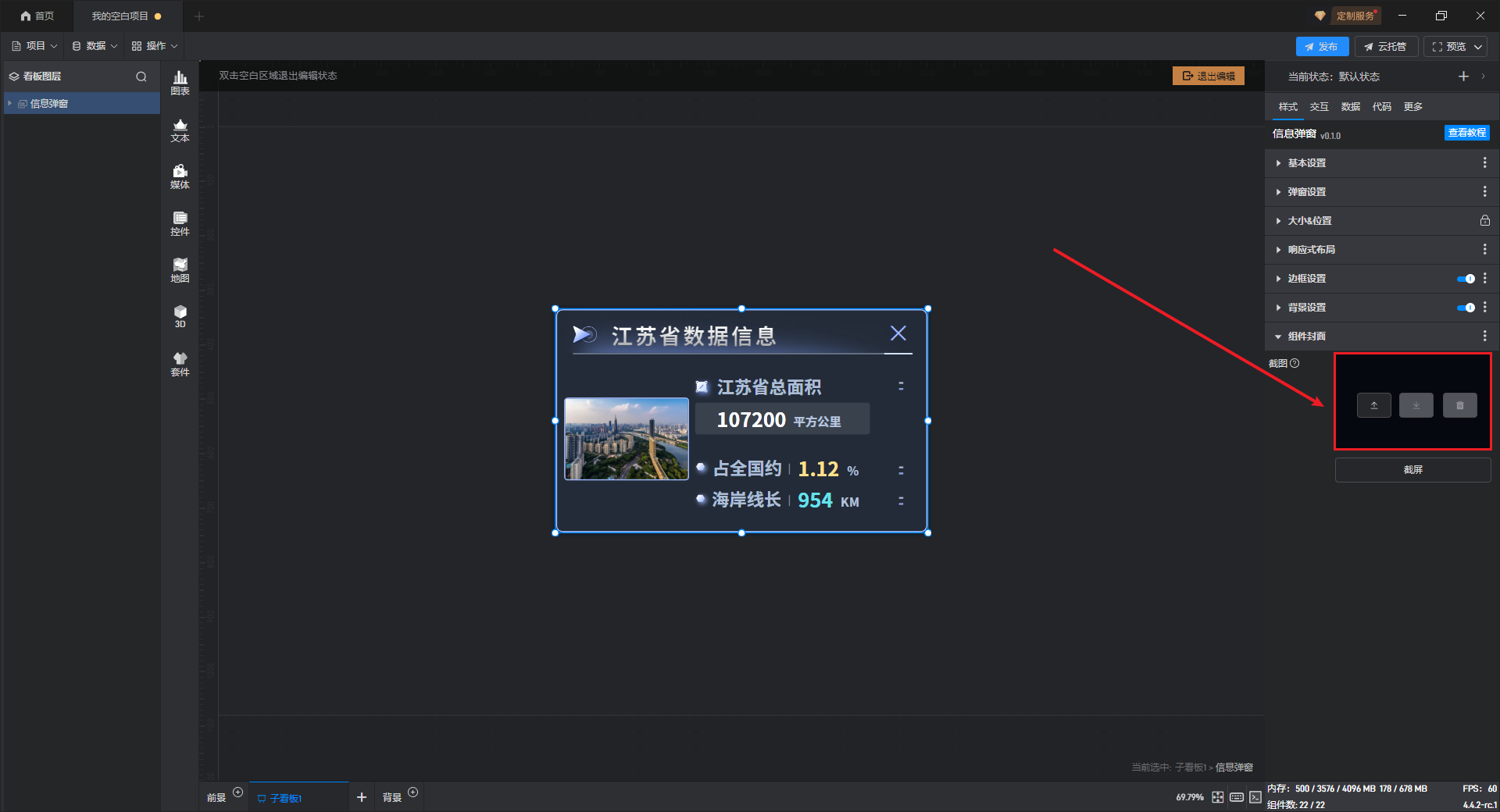Switch to the 更多 tab
1500x812 pixels.
[1412, 107]
